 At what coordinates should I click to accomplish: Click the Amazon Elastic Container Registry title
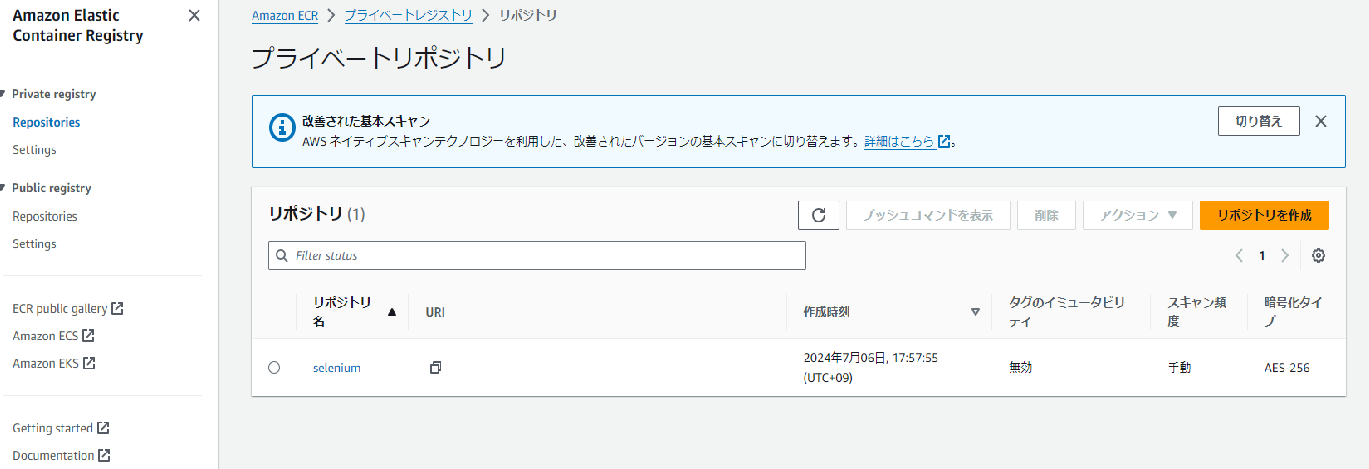point(78,26)
